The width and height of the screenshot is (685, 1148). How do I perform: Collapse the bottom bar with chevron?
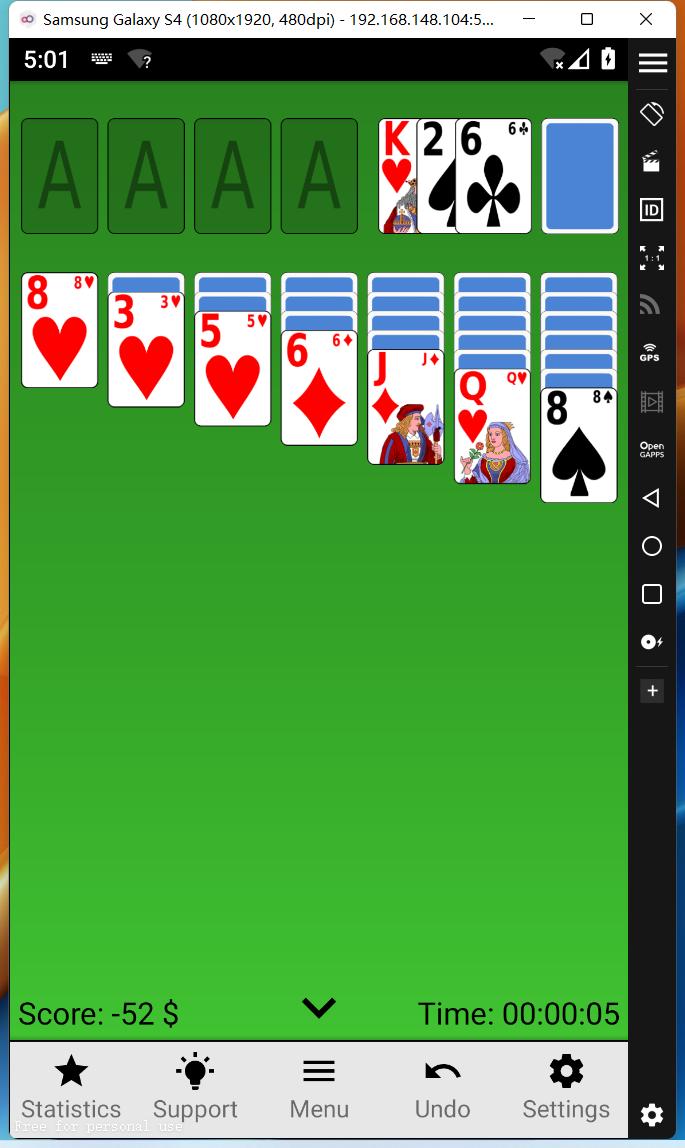point(319,1008)
